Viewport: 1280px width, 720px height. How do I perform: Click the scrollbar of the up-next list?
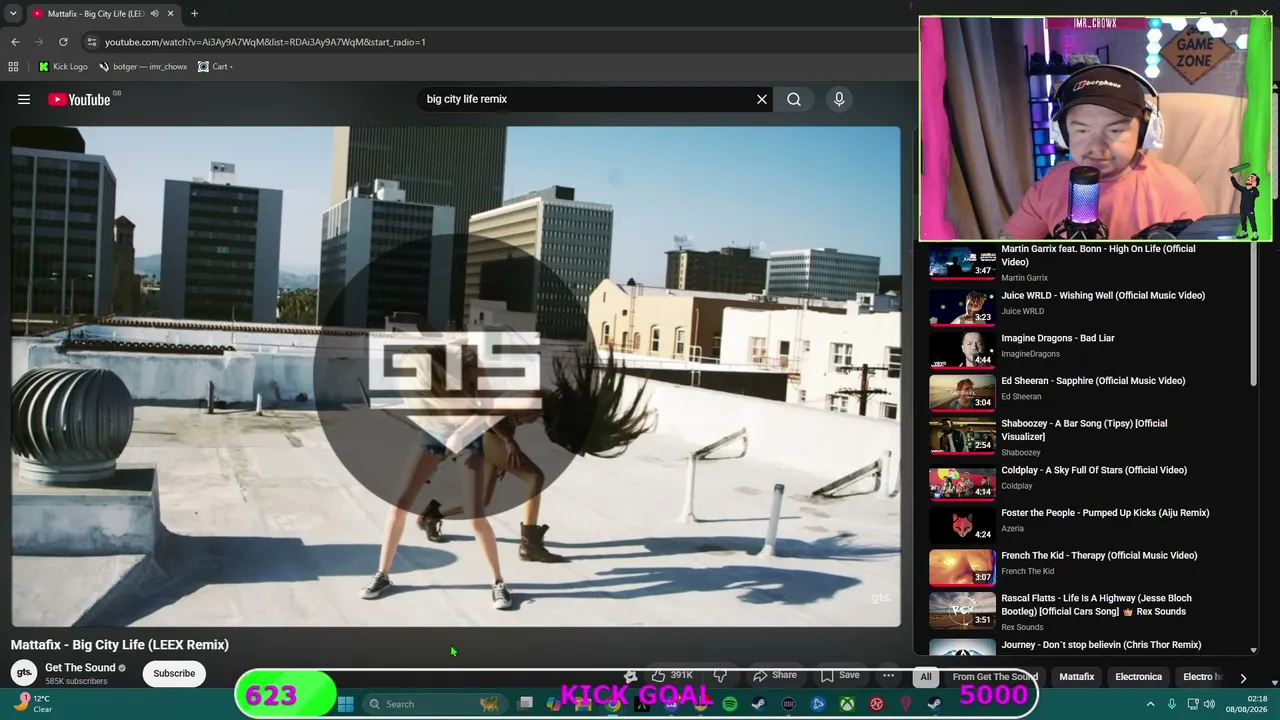pos(1253,315)
